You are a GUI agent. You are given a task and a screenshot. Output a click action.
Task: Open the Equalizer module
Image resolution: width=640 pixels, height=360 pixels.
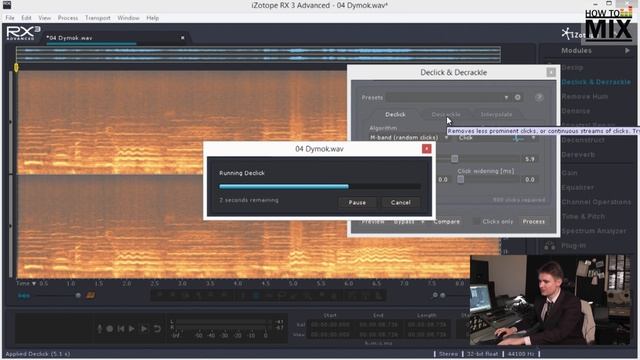(x=578, y=187)
